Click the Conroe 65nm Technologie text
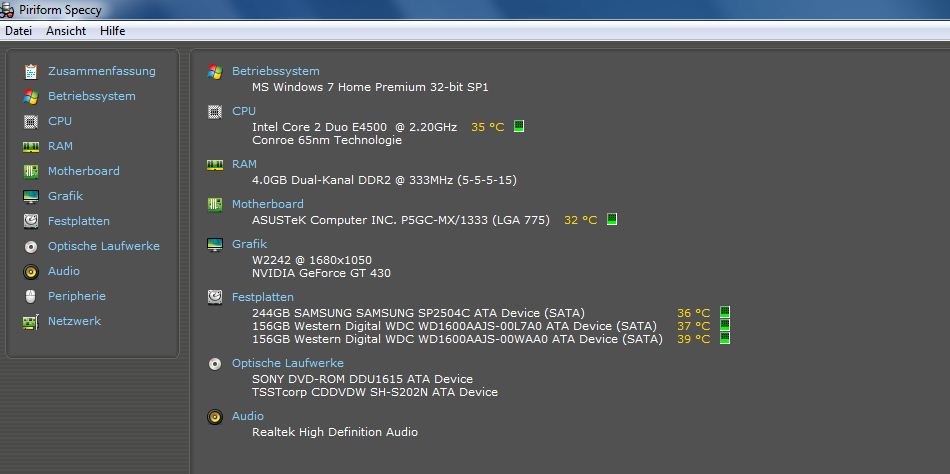This screenshot has width=950, height=474. tap(327, 141)
